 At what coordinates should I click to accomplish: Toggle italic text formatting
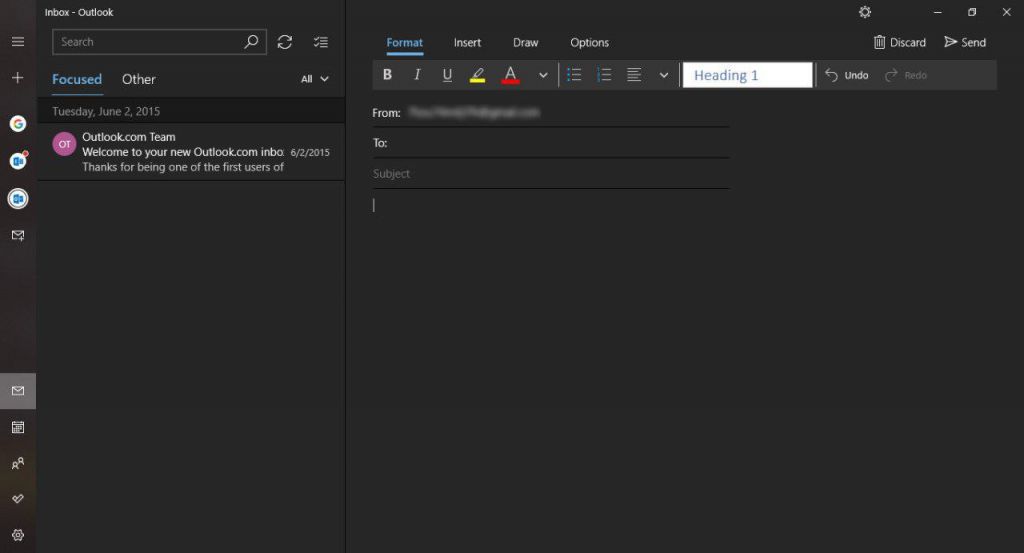417,75
